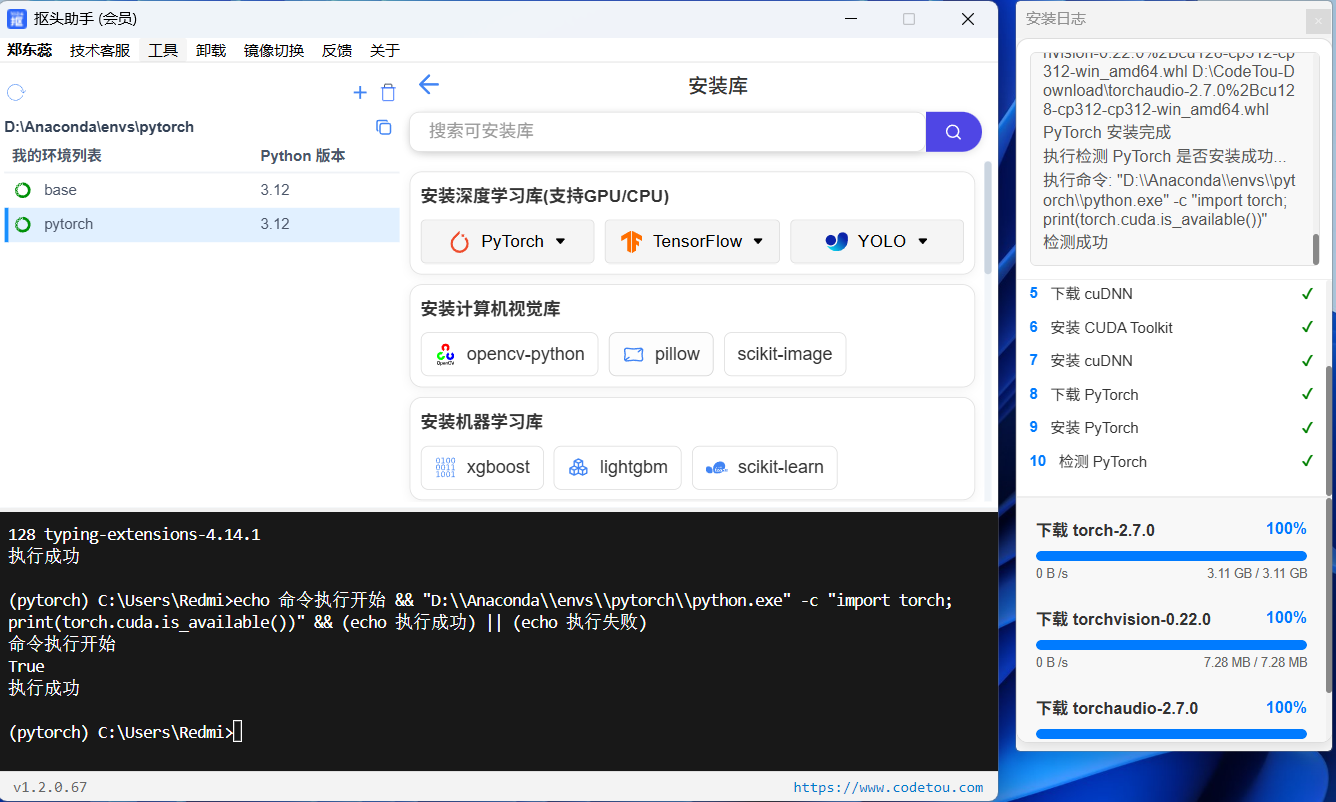Click the back arrow on 安装库 page

click(x=429, y=85)
